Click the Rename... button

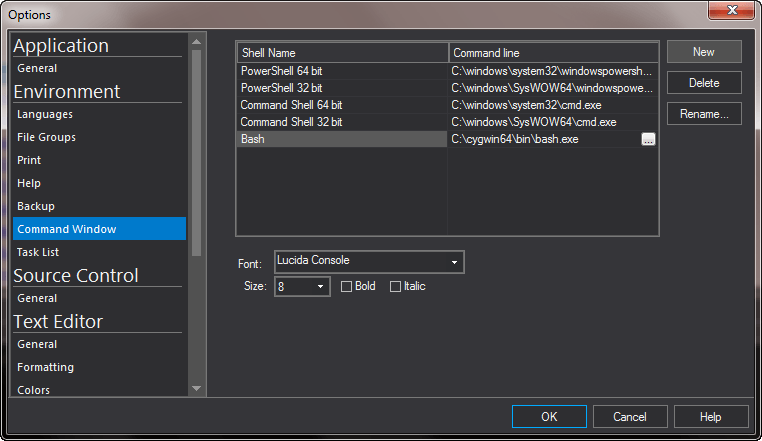(704, 114)
